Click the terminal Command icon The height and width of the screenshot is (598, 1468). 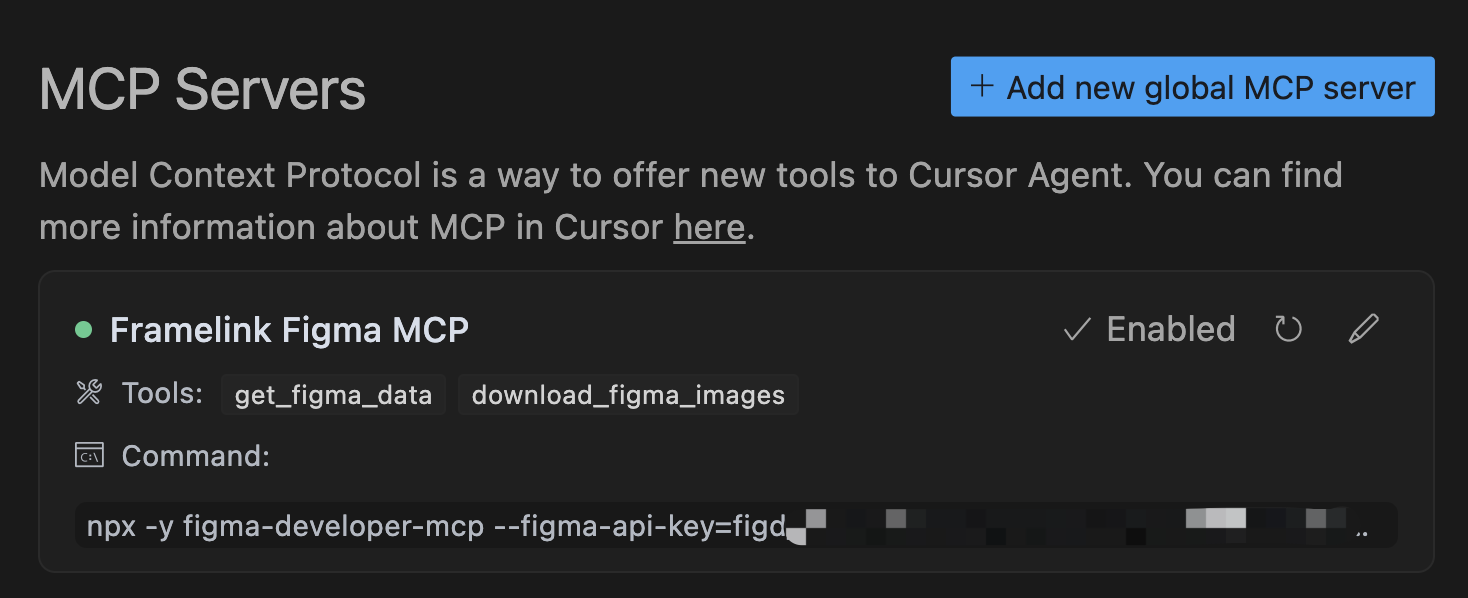click(89, 456)
